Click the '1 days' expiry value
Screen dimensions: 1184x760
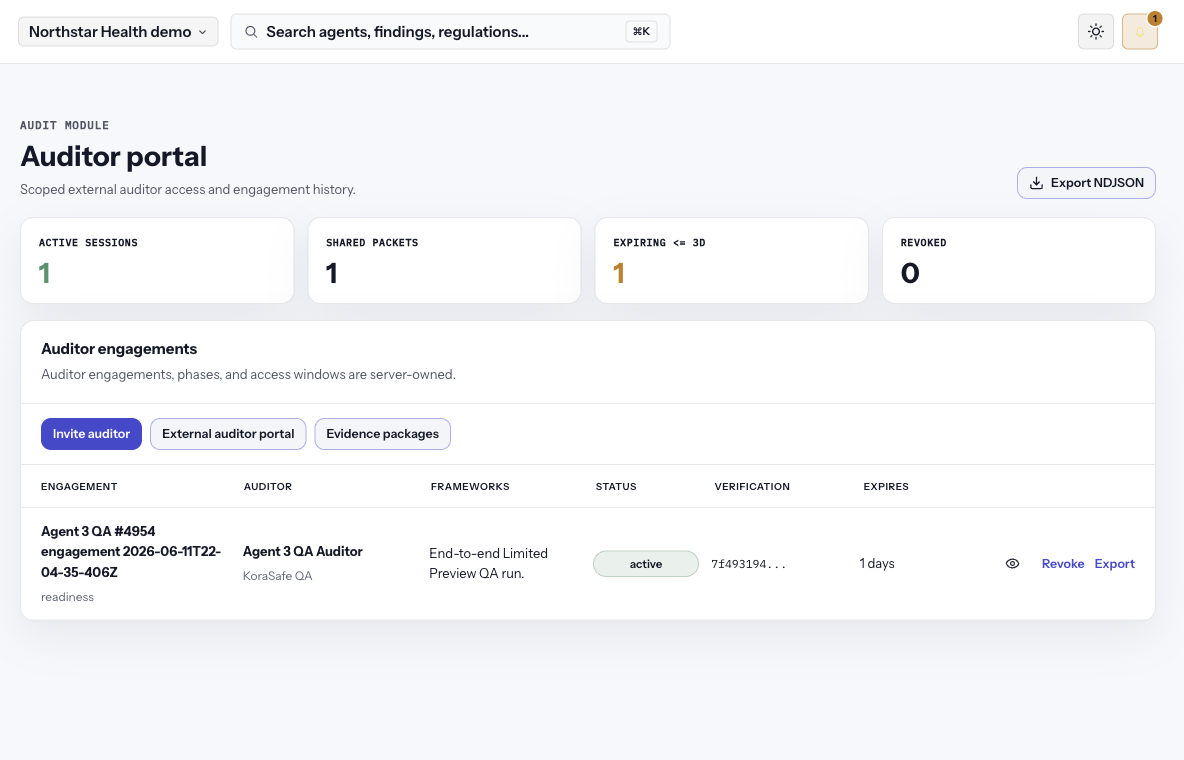point(877,564)
